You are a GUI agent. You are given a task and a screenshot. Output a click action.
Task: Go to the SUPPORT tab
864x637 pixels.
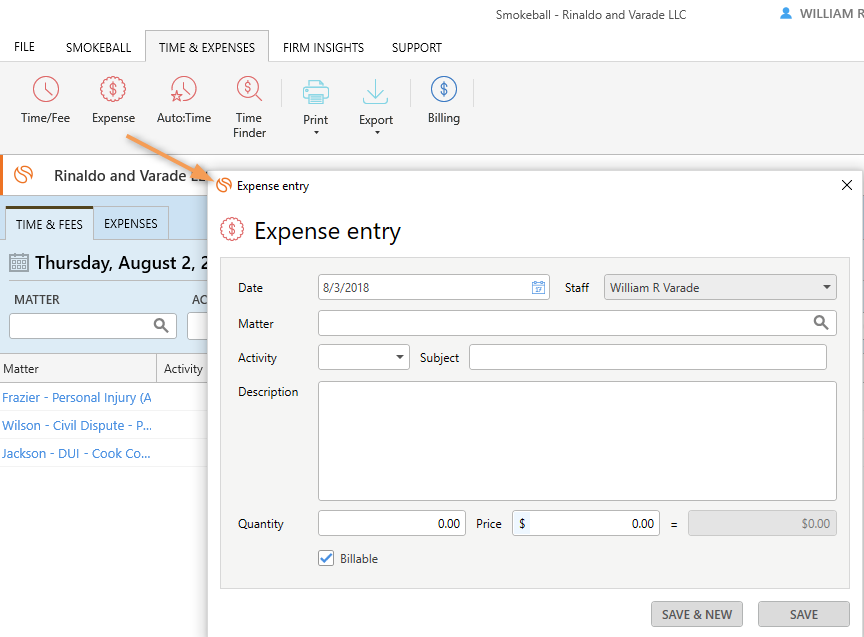coord(417,47)
